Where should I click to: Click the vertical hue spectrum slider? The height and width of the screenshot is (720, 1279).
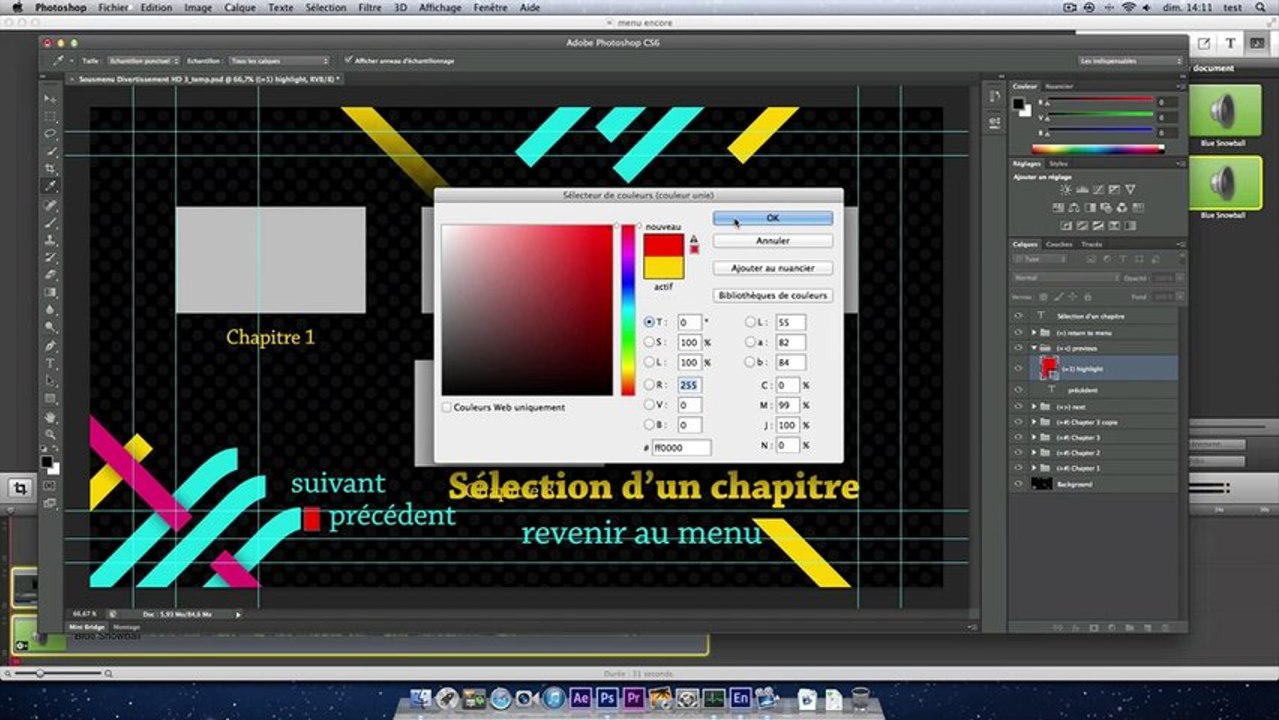tap(628, 310)
